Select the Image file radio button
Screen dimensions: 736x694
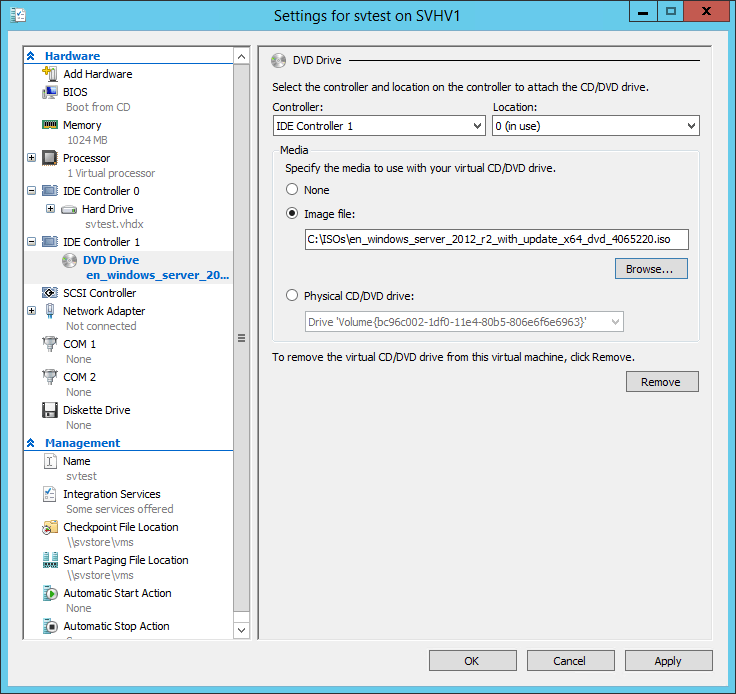pos(292,214)
